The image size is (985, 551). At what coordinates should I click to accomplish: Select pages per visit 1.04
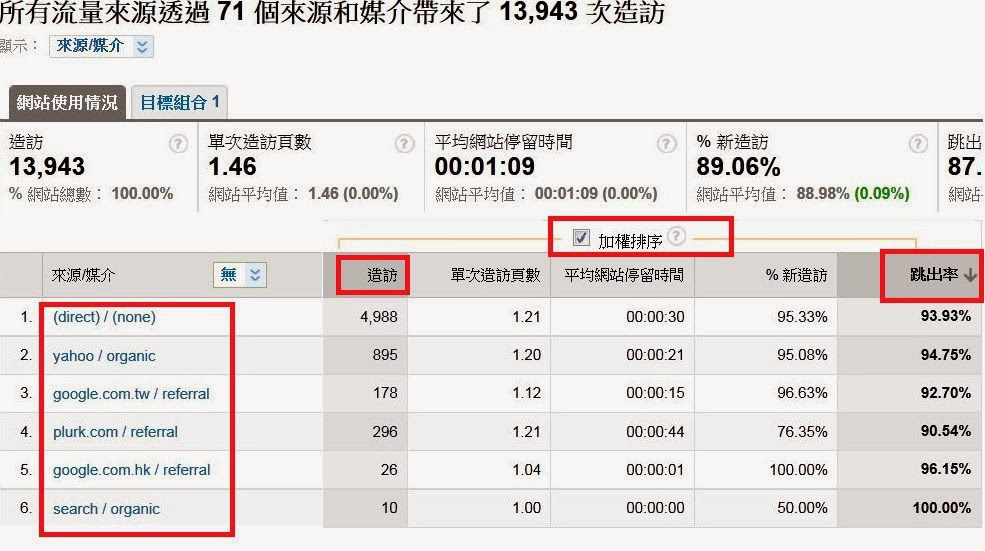(x=526, y=470)
